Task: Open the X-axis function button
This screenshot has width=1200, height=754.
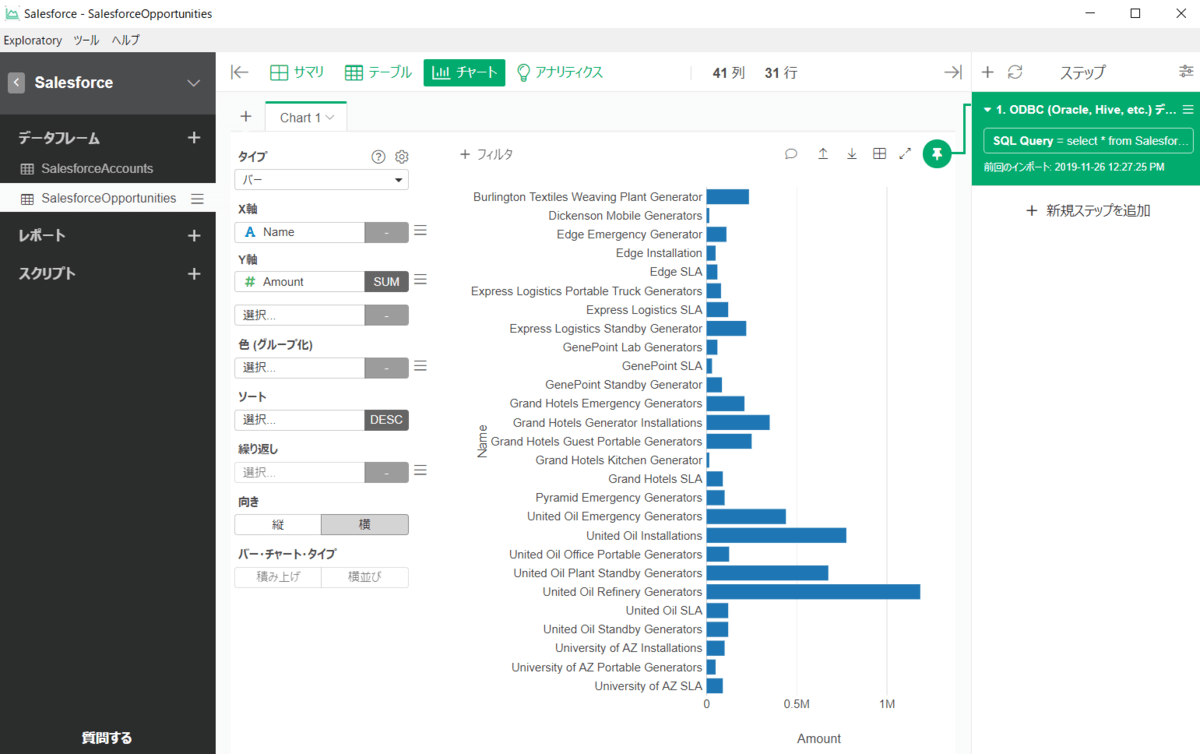Action: point(386,232)
